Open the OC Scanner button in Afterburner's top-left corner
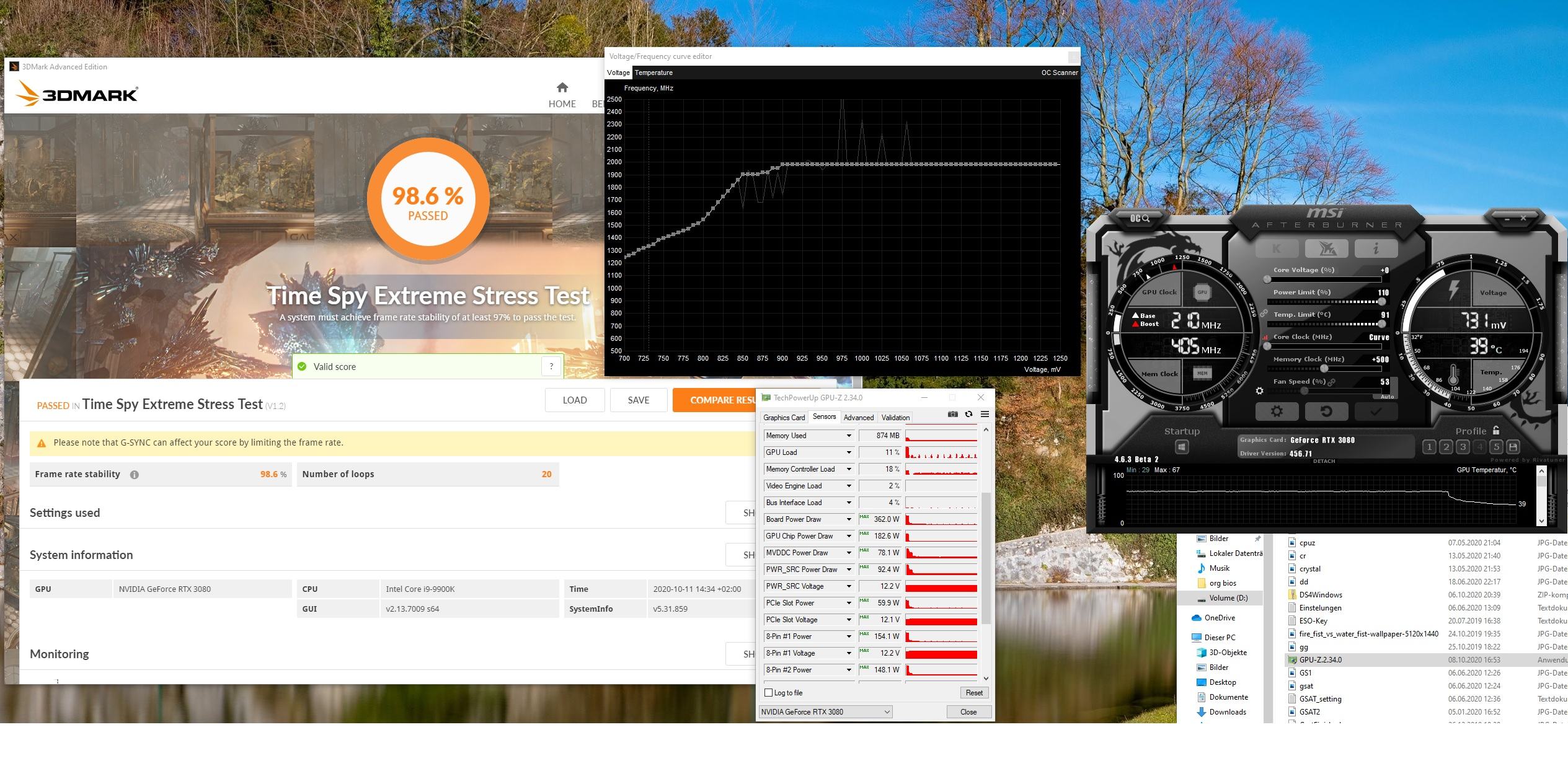The height and width of the screenshot is (766, 1568). [x=1140, y=218]
